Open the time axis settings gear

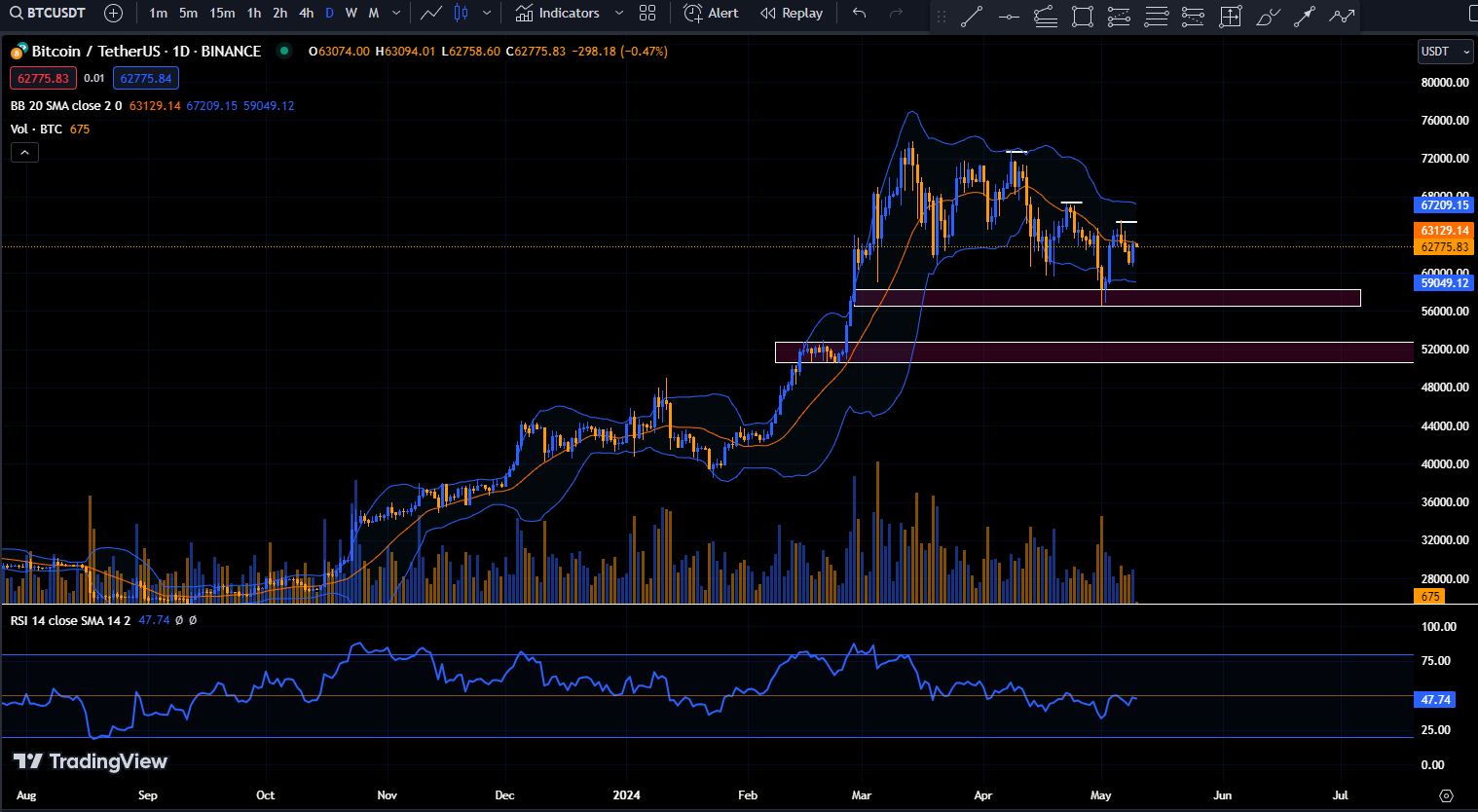(1446, 795)
